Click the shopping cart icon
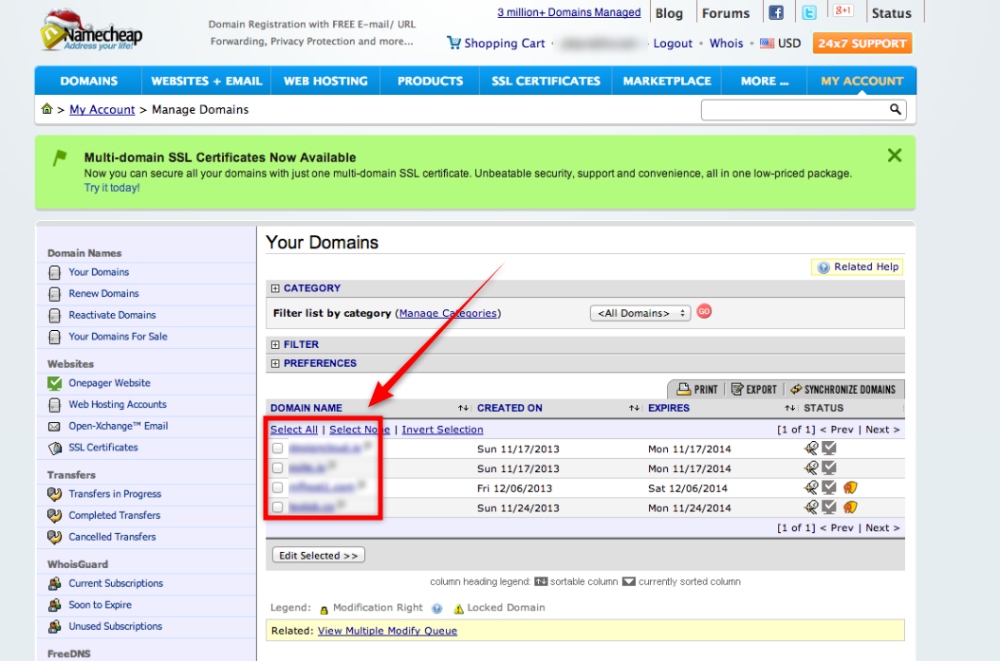 coord(455,43)
